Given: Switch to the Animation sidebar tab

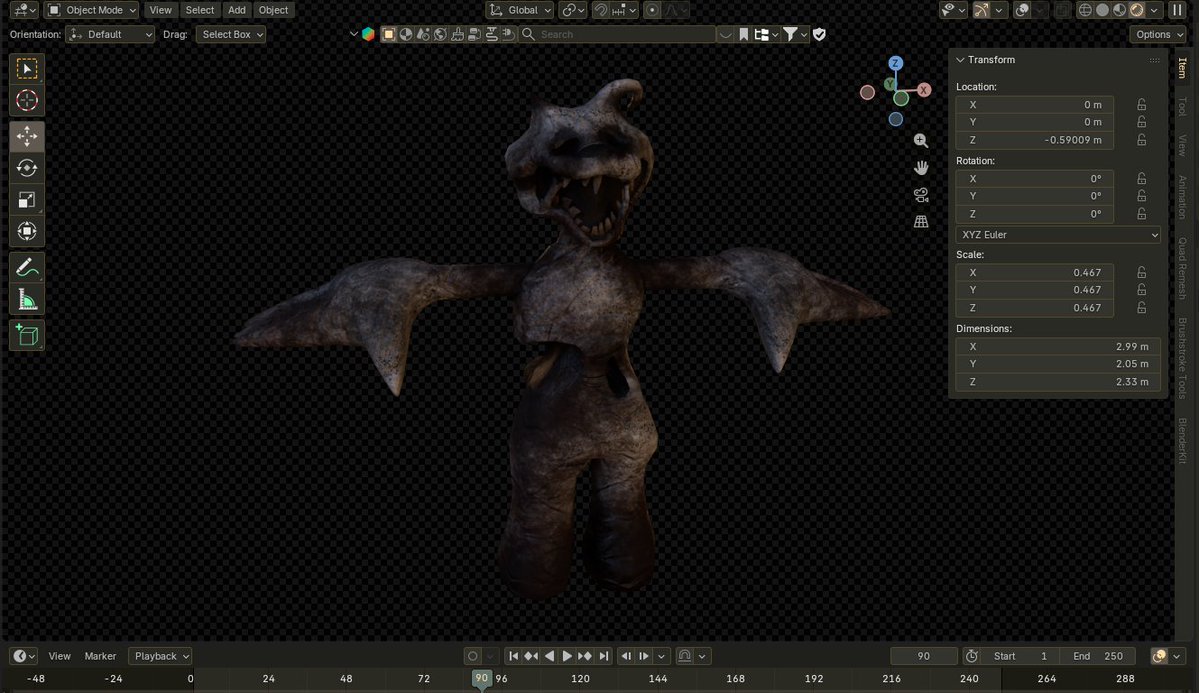Looking at the screenshot, I should (x=1182, y=197).
